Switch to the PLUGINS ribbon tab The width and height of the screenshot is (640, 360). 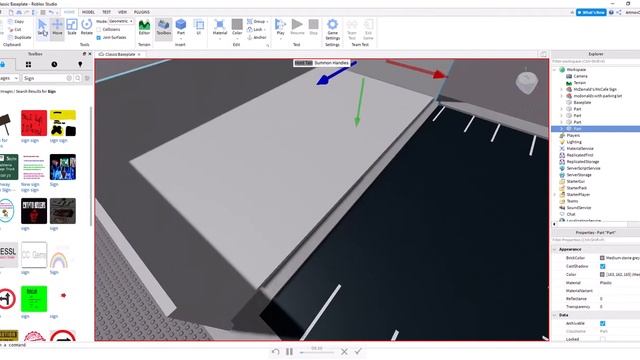(142, 12)
